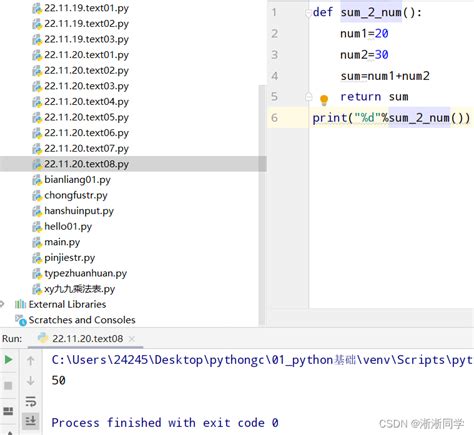Click the Run panel label
This screenshot has height=435, width=474.
click(12, 339)
